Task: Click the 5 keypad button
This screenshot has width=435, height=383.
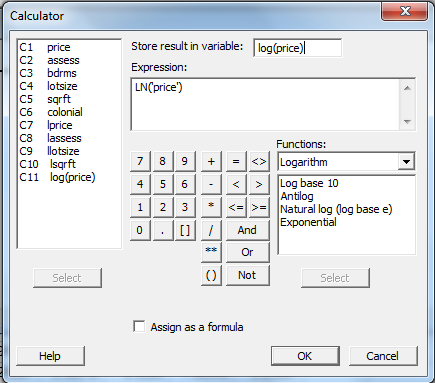Action: 163,184
